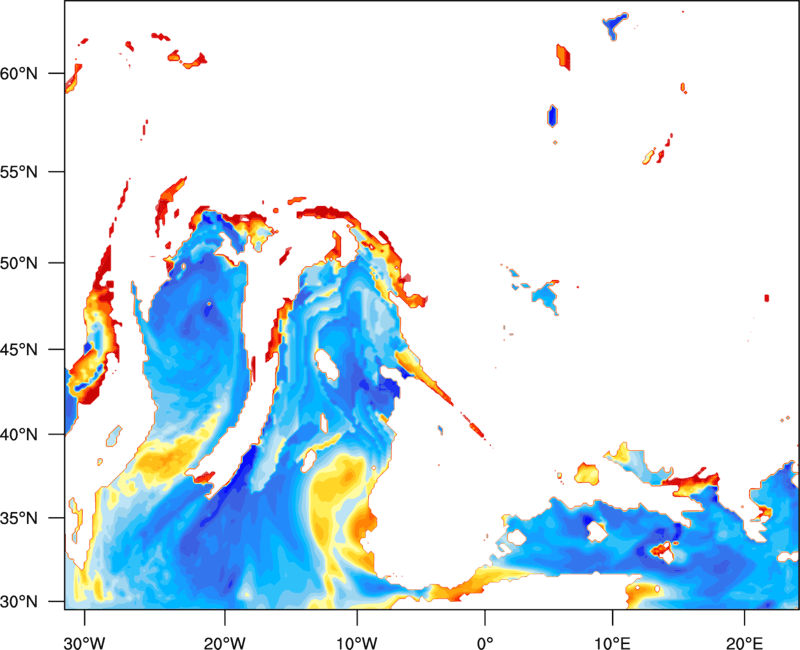Click the 30°N latitude label

19,602
